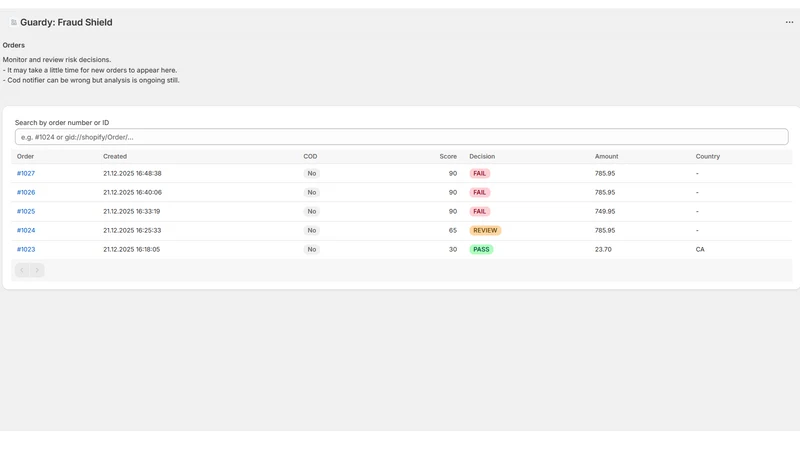Open the three-dot more actions menu
The width and height of the screenshot is (800, 450).
click(x=789, y=22)
